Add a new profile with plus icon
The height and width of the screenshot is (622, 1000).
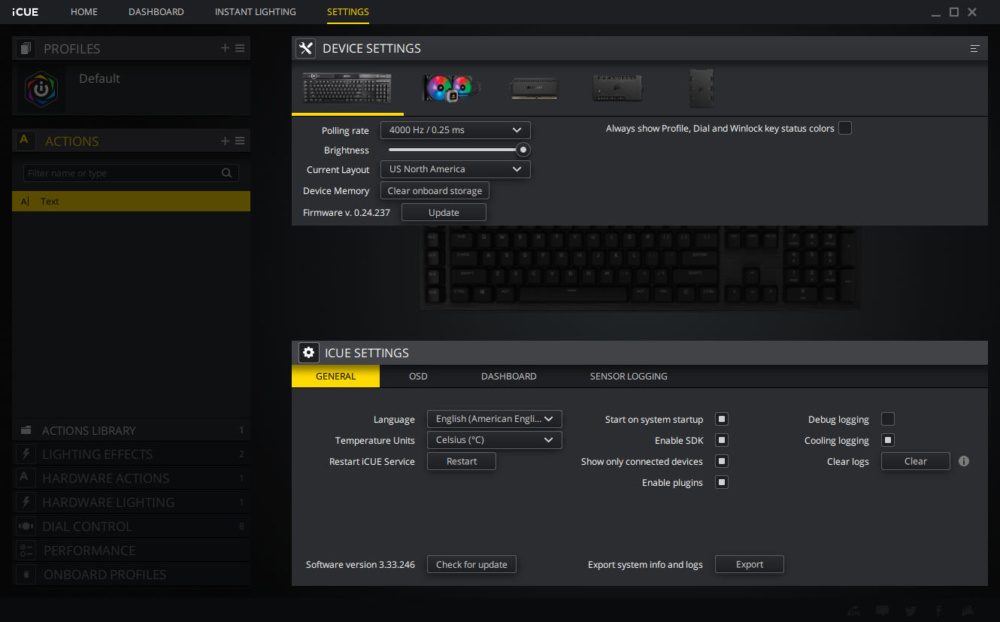pyautogui.click(x=224, y=48)
